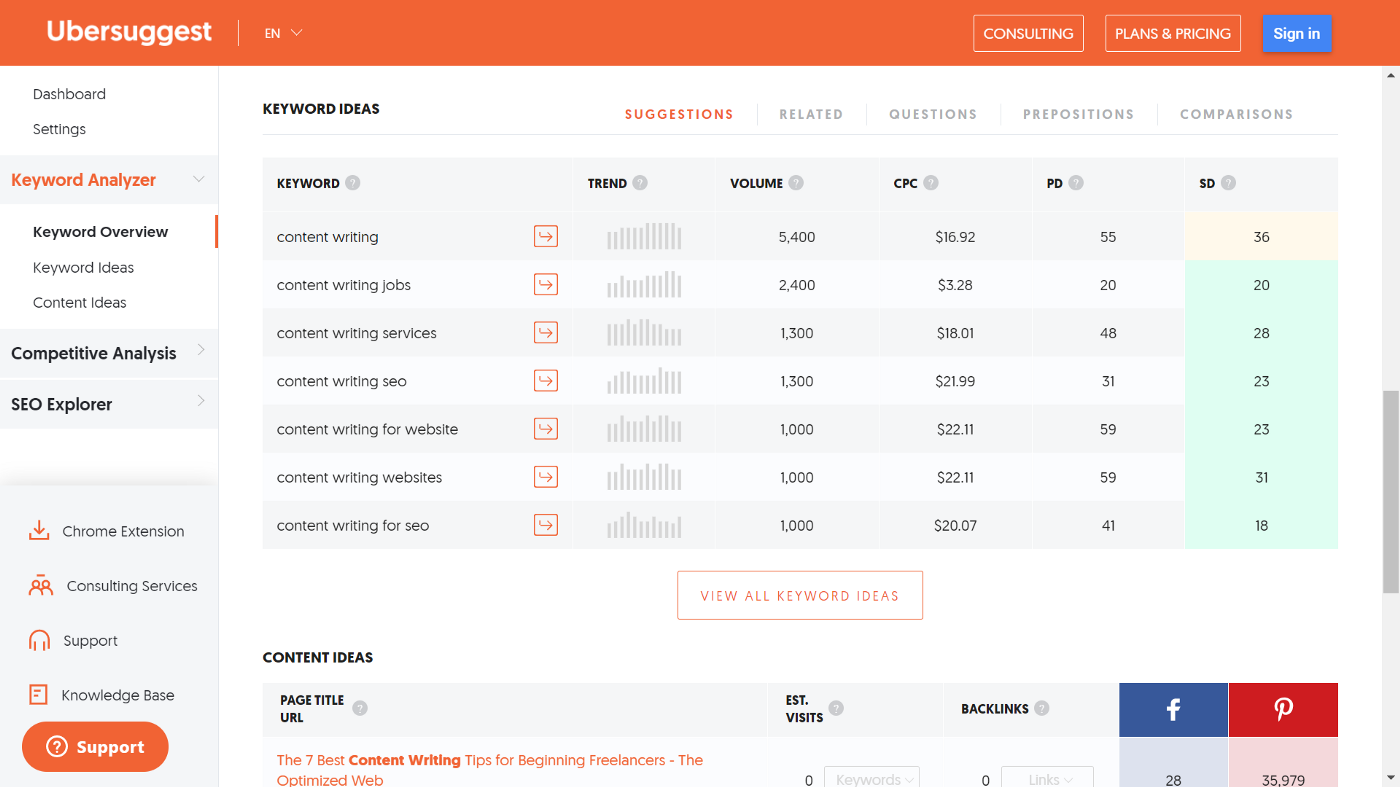Click the $21.99 CPC value

coord(955,381)
